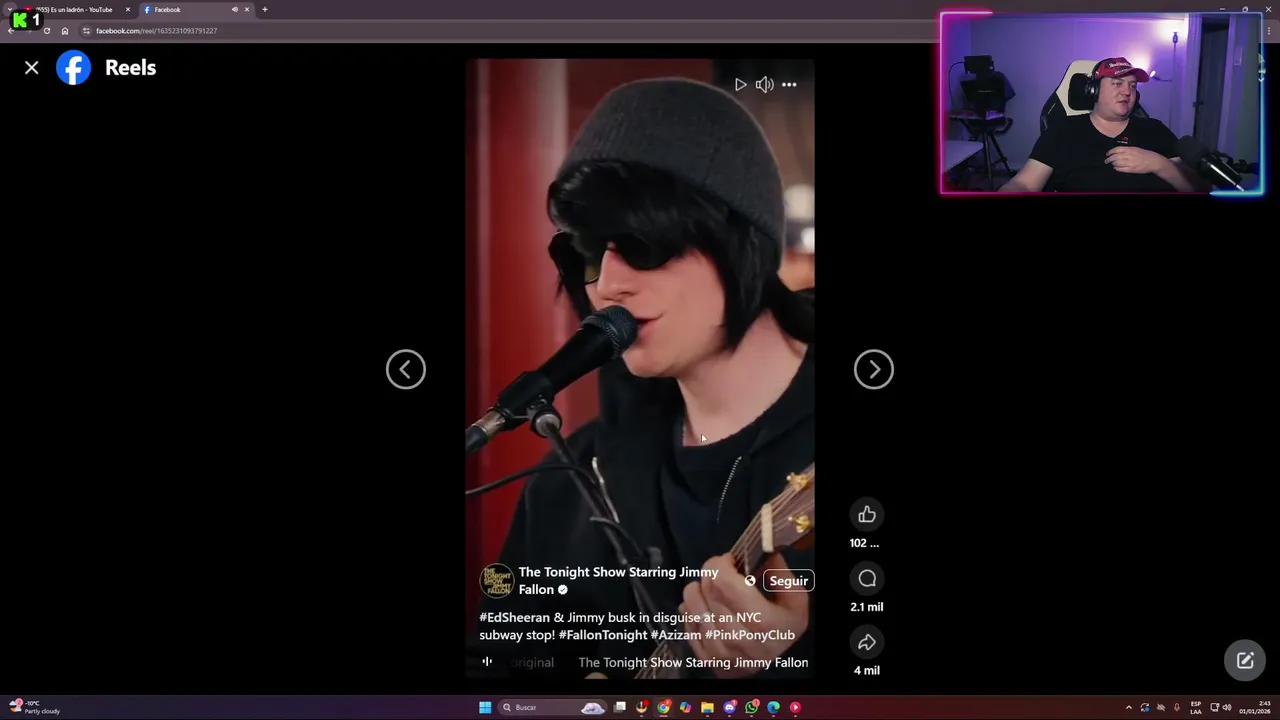The image size is (1280, 720).
Task: Click the #EdSheeran hashtag
Action: [x=514, y=618]
